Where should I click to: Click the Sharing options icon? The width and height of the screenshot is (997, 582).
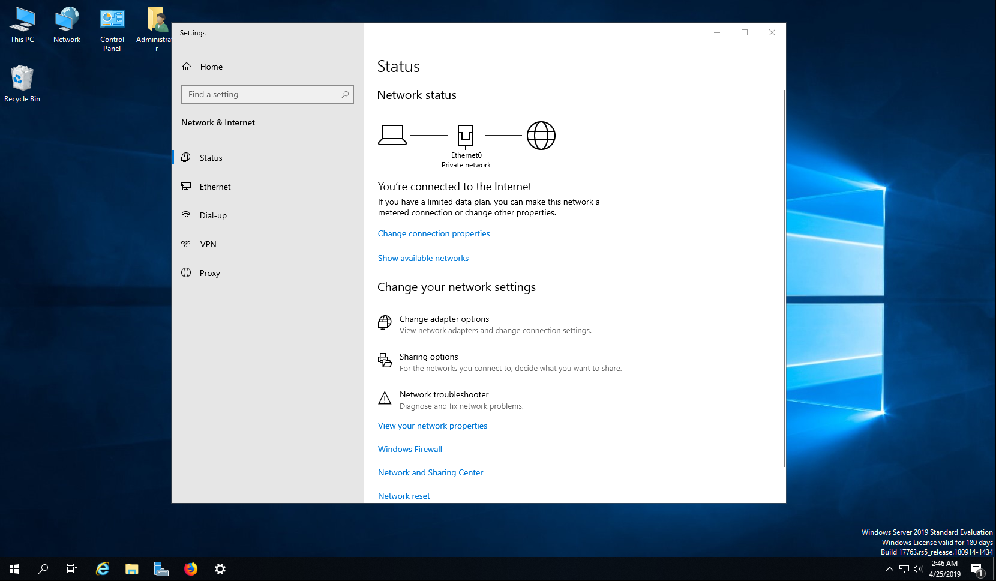click(385, 360)
